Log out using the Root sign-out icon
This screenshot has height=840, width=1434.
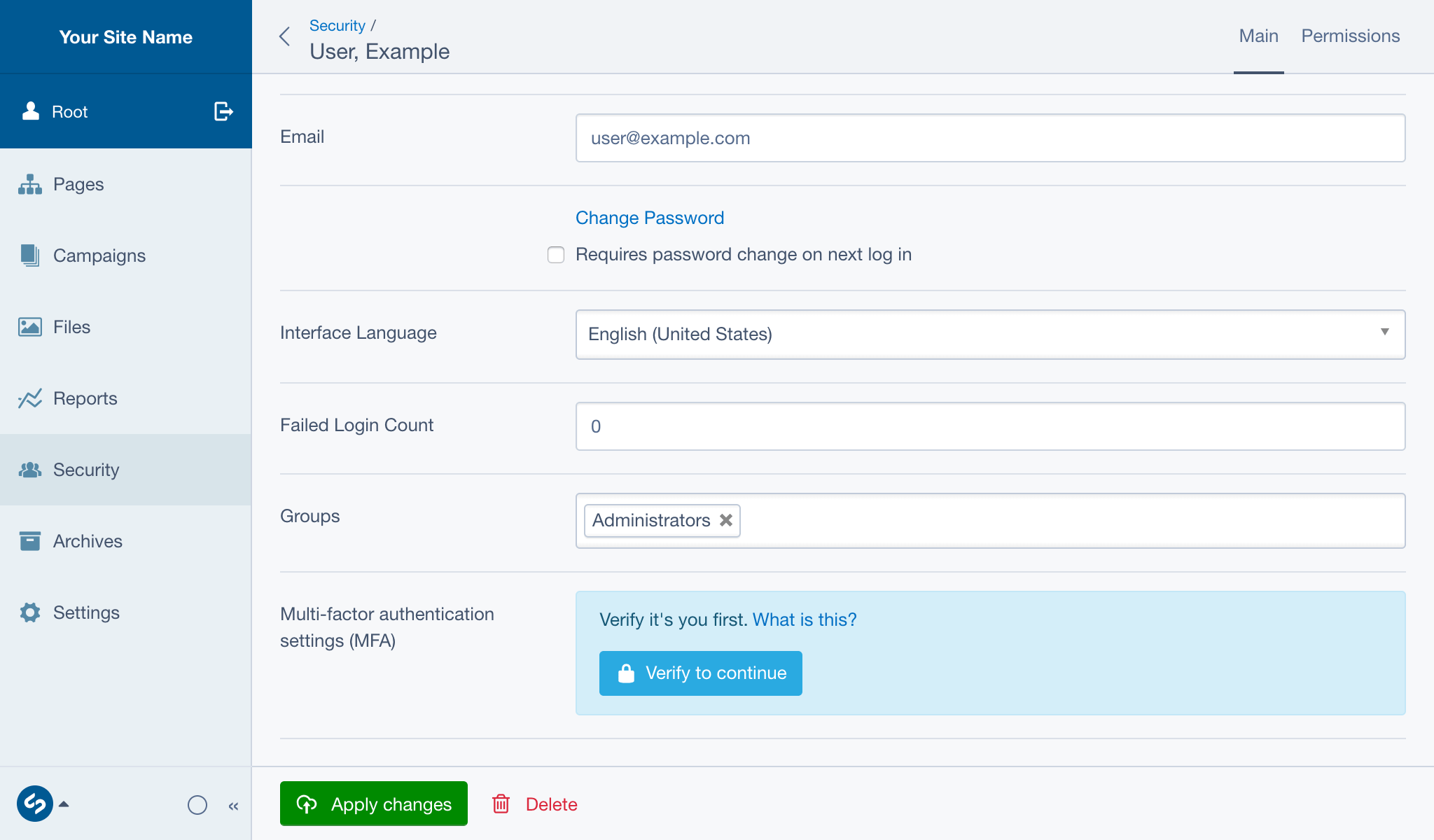point(222,111)
